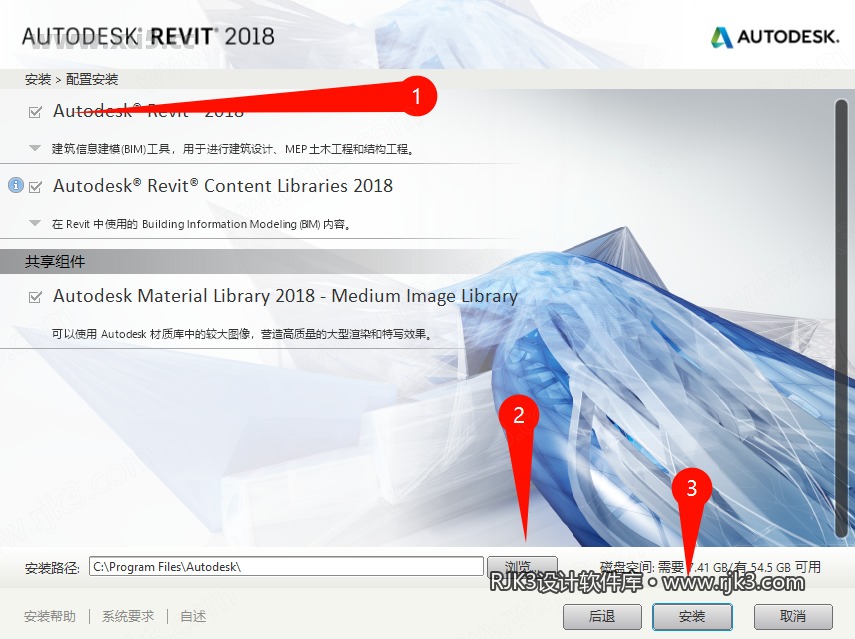Click the 安装 > 配置安装 breadcrumb text
The image size is (855, 639).
[71, 80]
